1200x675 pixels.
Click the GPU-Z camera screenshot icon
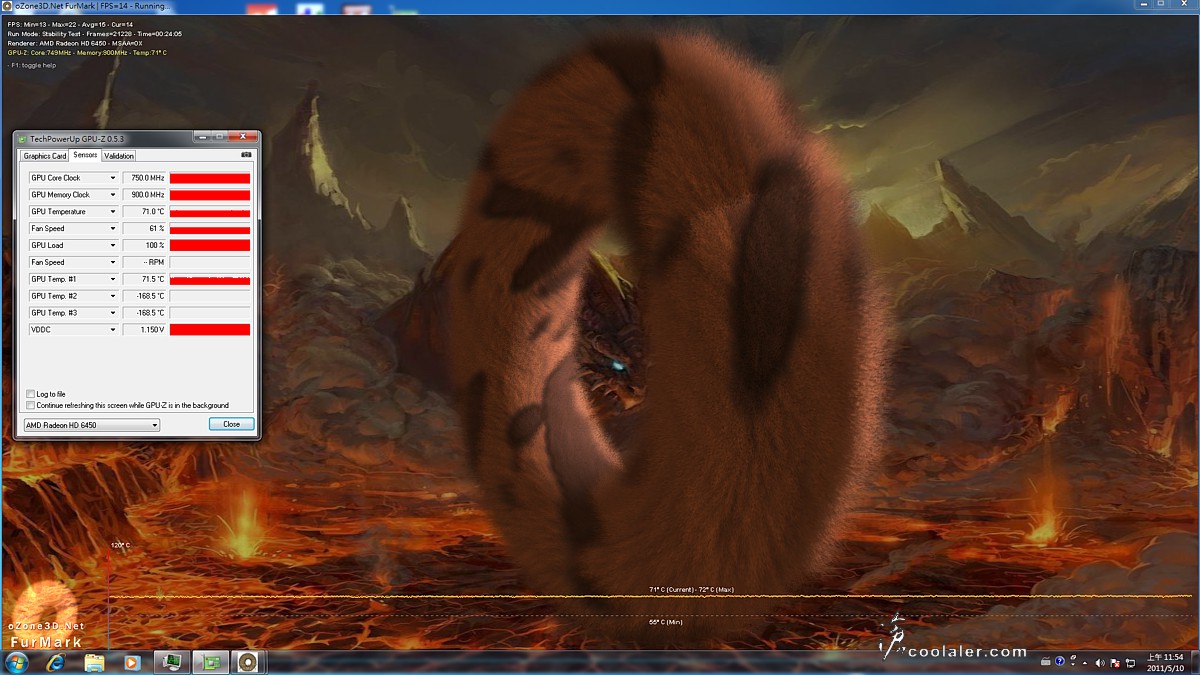[247, 155]
